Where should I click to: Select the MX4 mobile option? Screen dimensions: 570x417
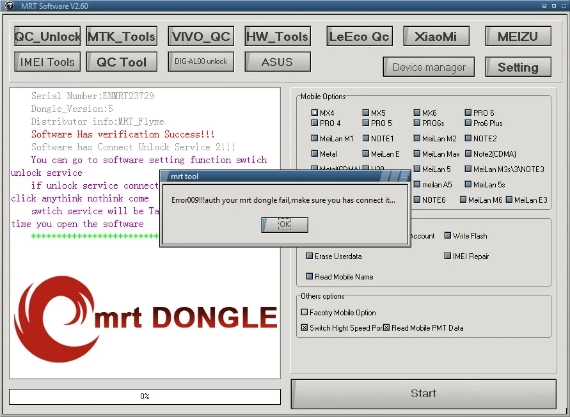pos(314,112)
